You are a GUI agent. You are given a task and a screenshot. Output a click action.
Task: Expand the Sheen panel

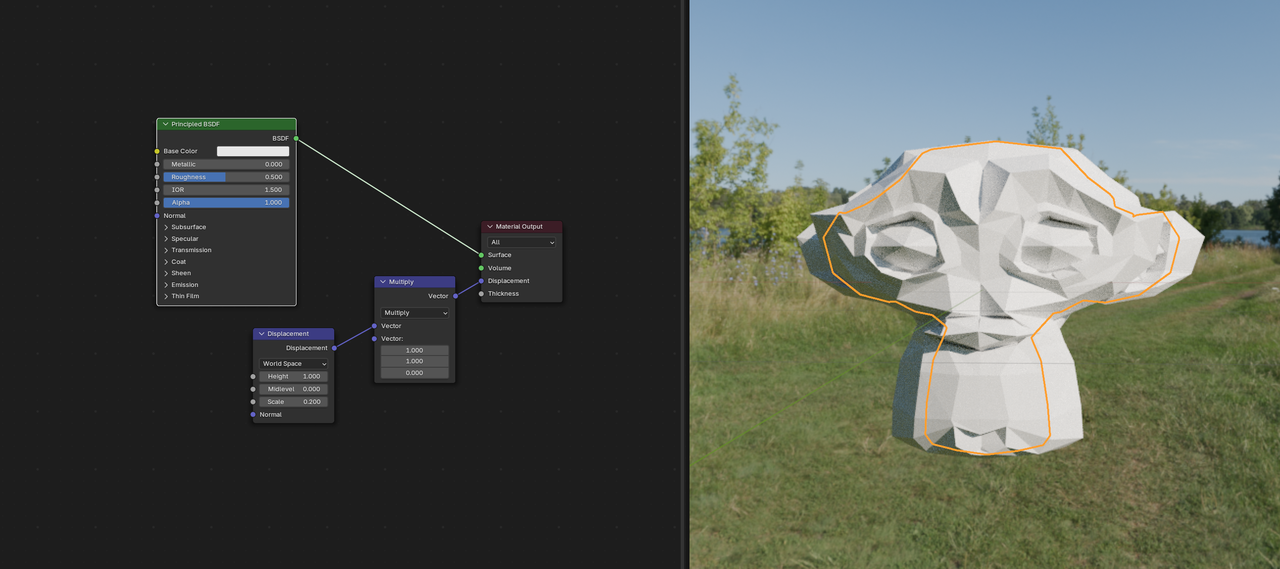(166, 273)
